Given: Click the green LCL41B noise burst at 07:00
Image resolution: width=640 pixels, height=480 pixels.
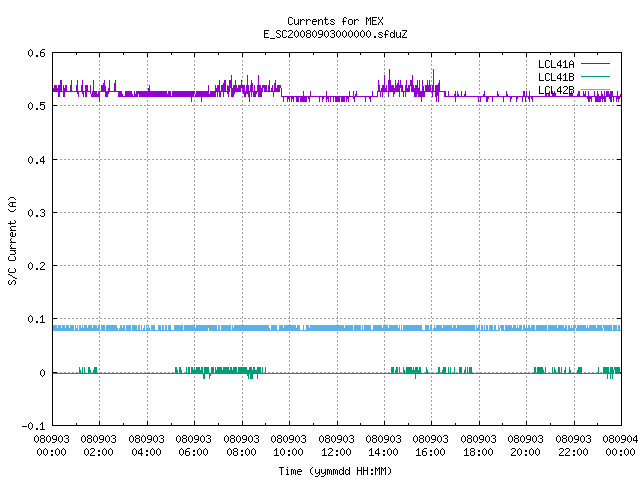Looking at the screenshot, I should [218, 371].
